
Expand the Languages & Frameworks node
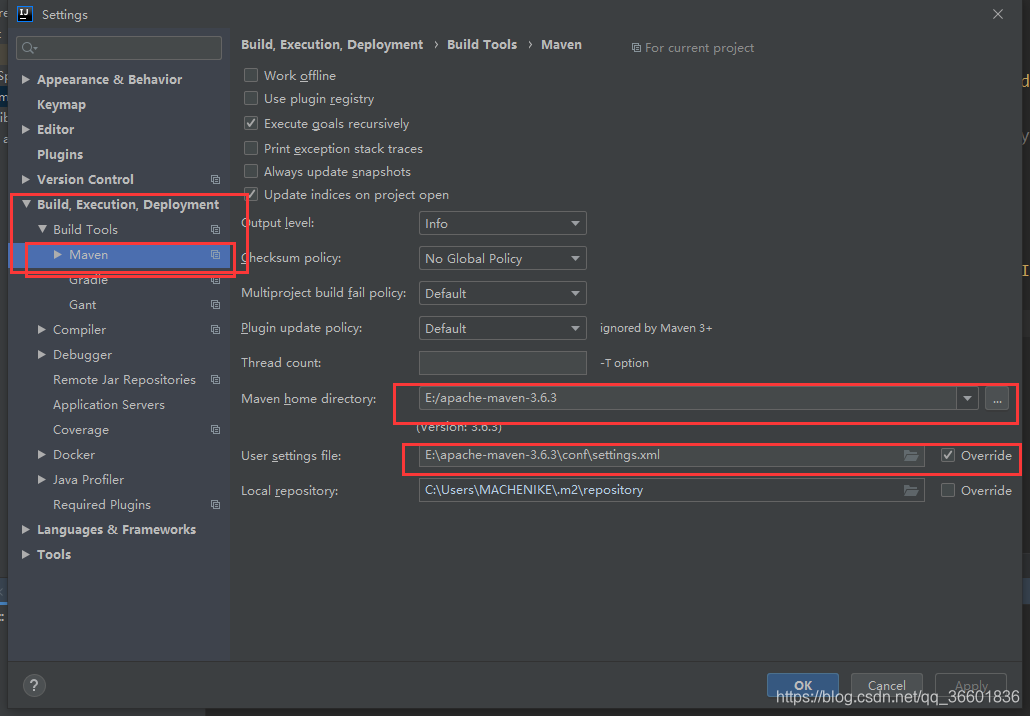(26, 529)
